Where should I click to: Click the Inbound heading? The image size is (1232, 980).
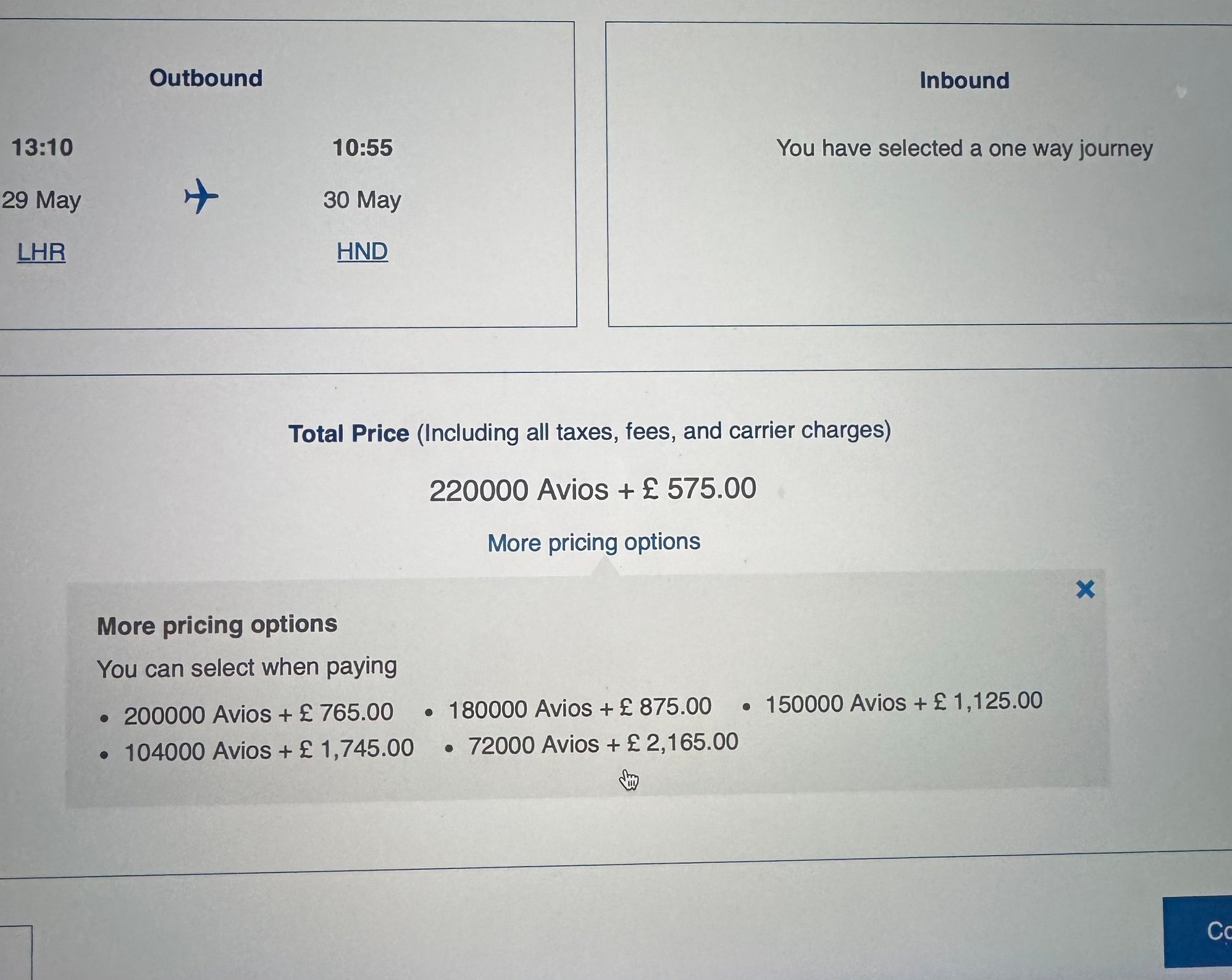pyautogui.click(x=964, y=81)
